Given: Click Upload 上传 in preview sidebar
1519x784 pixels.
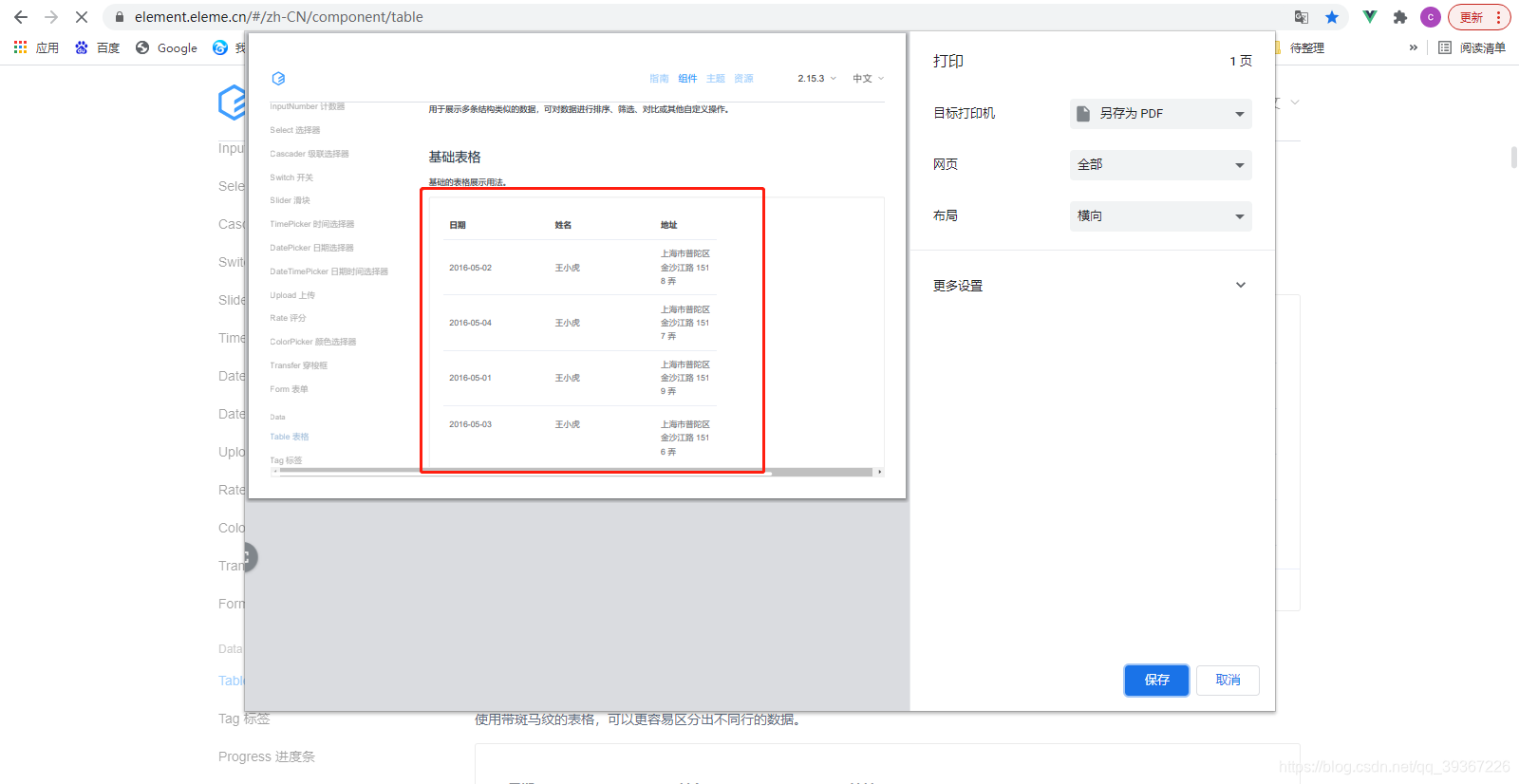Looking at the screenshot, I should (x=291, y=295).
